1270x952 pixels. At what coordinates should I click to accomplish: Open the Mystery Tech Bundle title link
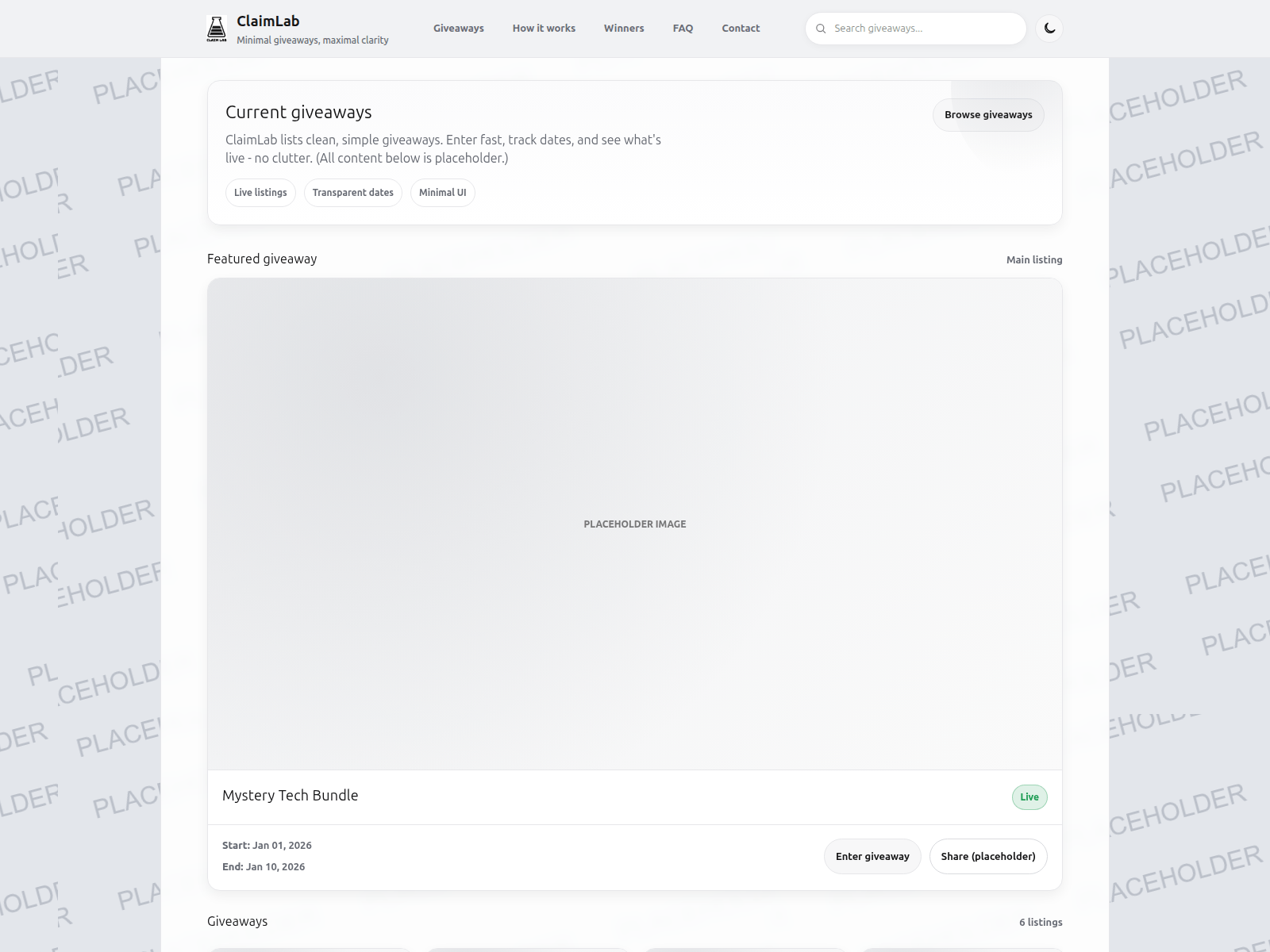pyautogui.click(x=291, y=795)
